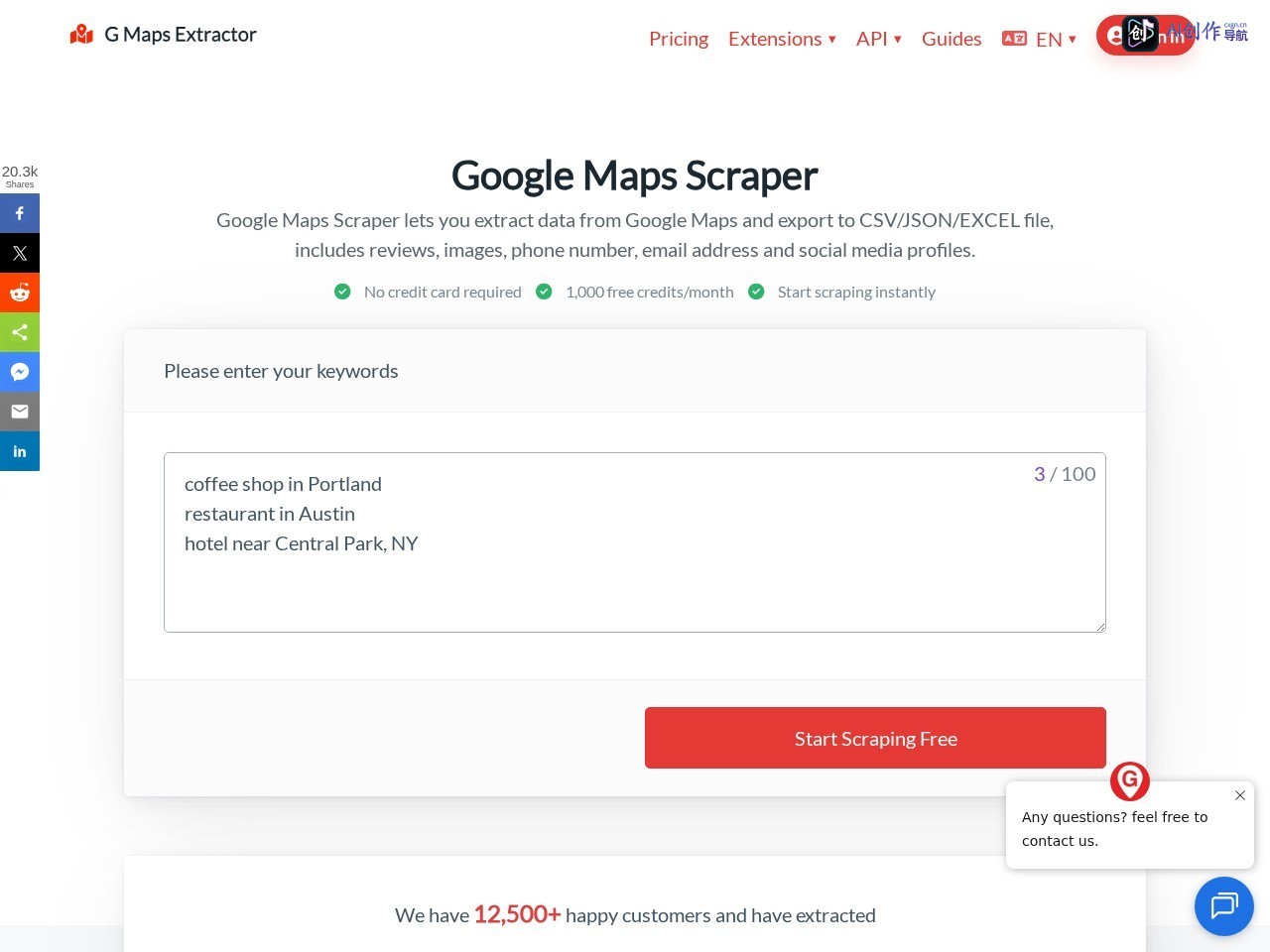Click into the keywords text area
1270x952 pixels.
[635, 542]
